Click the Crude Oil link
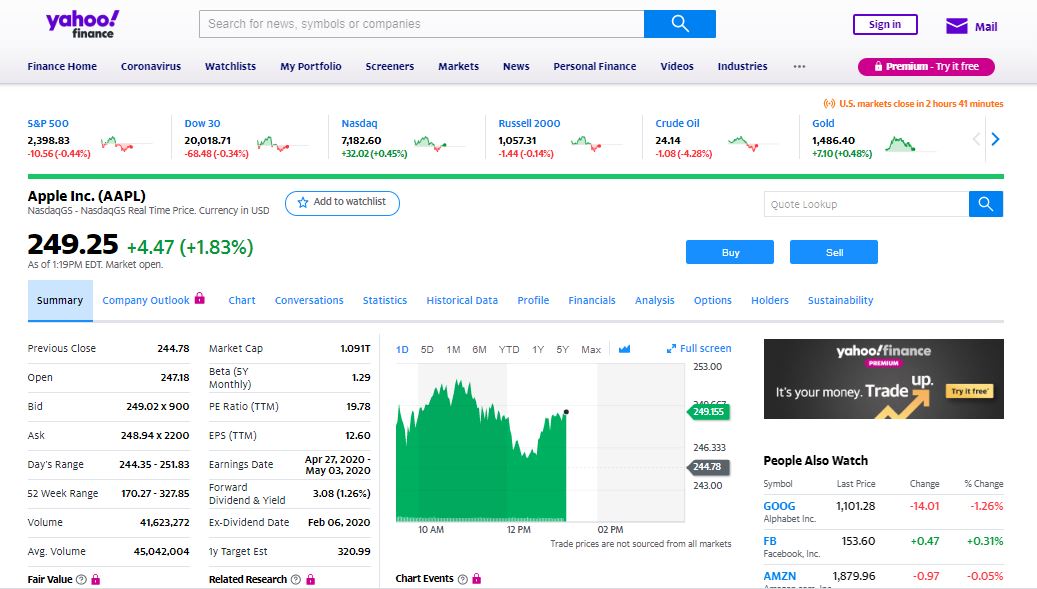This screenshot has height=589, width=1037. click(677, 123)
